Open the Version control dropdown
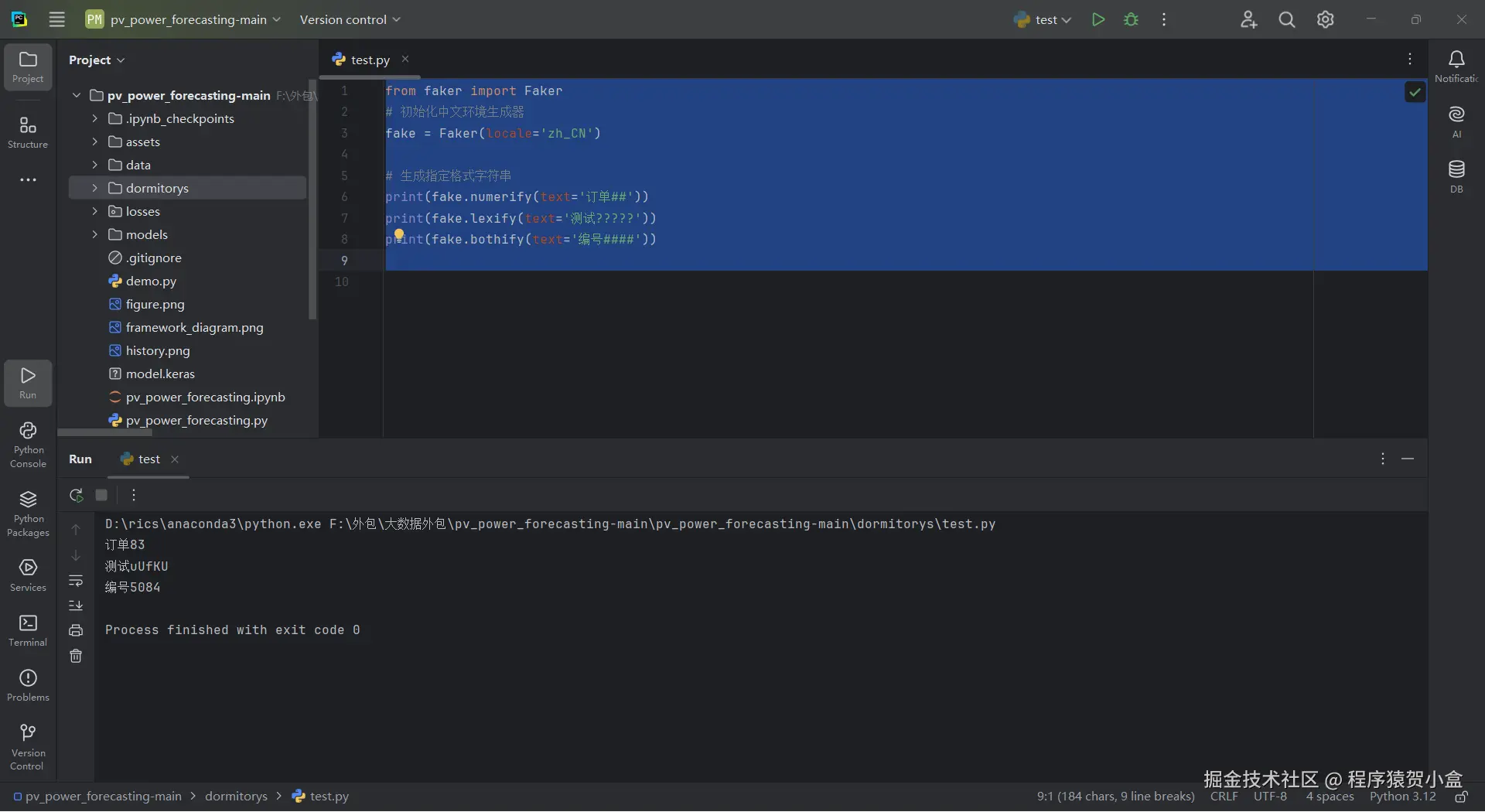The width and height of the screenshot is (1485, 812). tap(350, 20)
